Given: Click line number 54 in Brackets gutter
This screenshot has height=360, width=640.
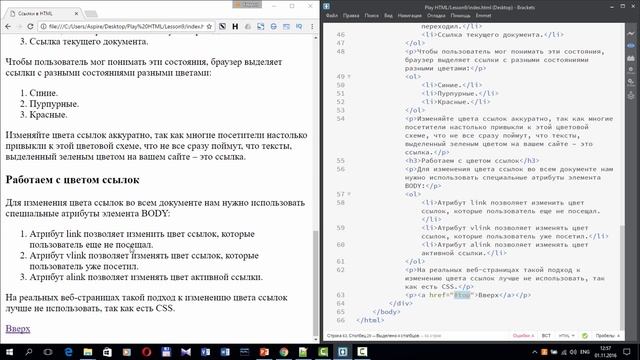Looking at the screenshot, I should point(340,119).
